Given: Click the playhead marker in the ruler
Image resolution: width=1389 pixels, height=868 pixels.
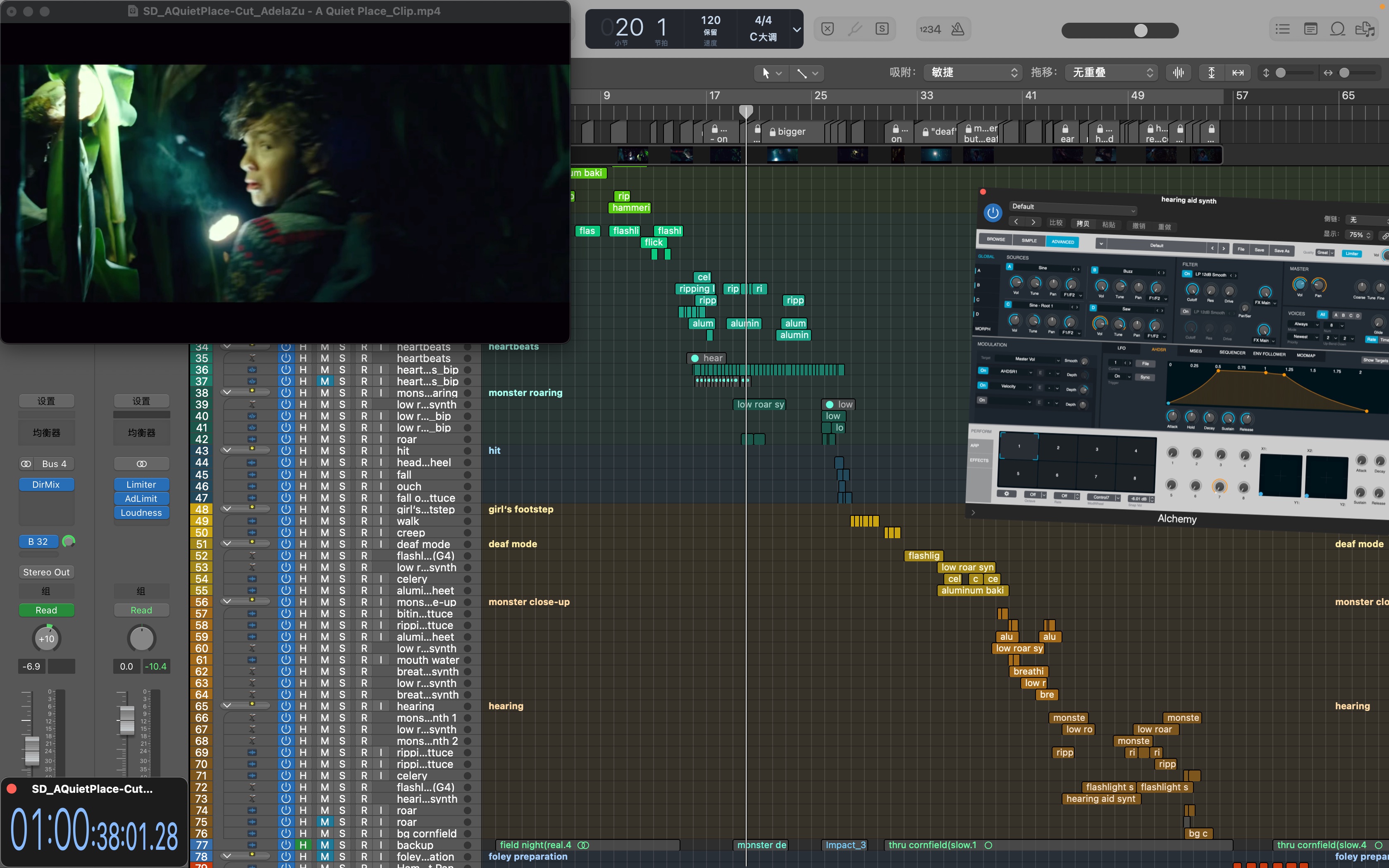Looking at the screenshot, I should click(x=746, y=111).
